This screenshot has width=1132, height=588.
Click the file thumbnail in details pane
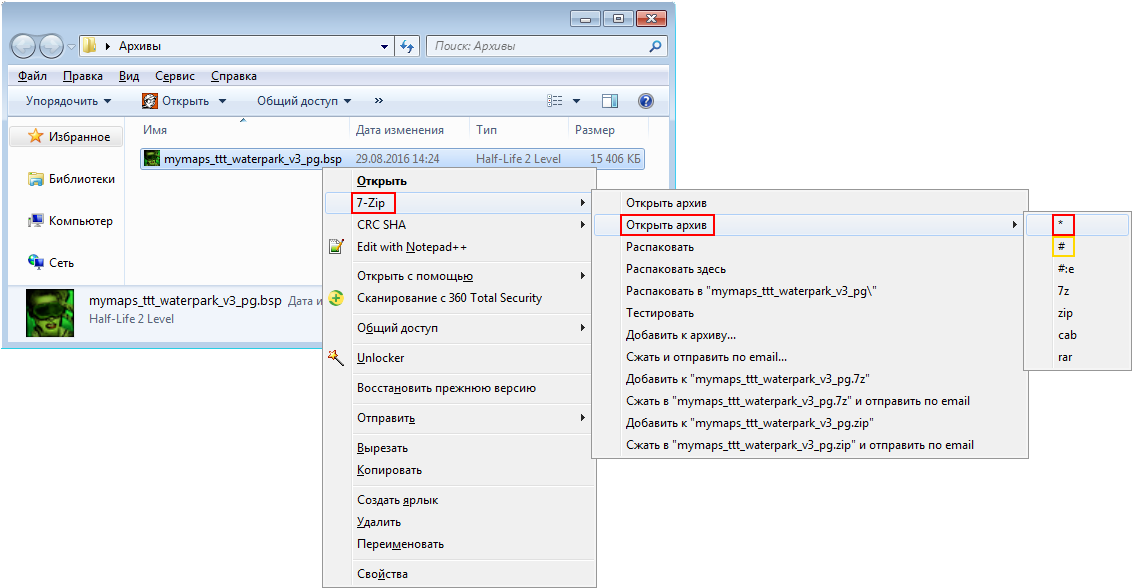[50, 313]
